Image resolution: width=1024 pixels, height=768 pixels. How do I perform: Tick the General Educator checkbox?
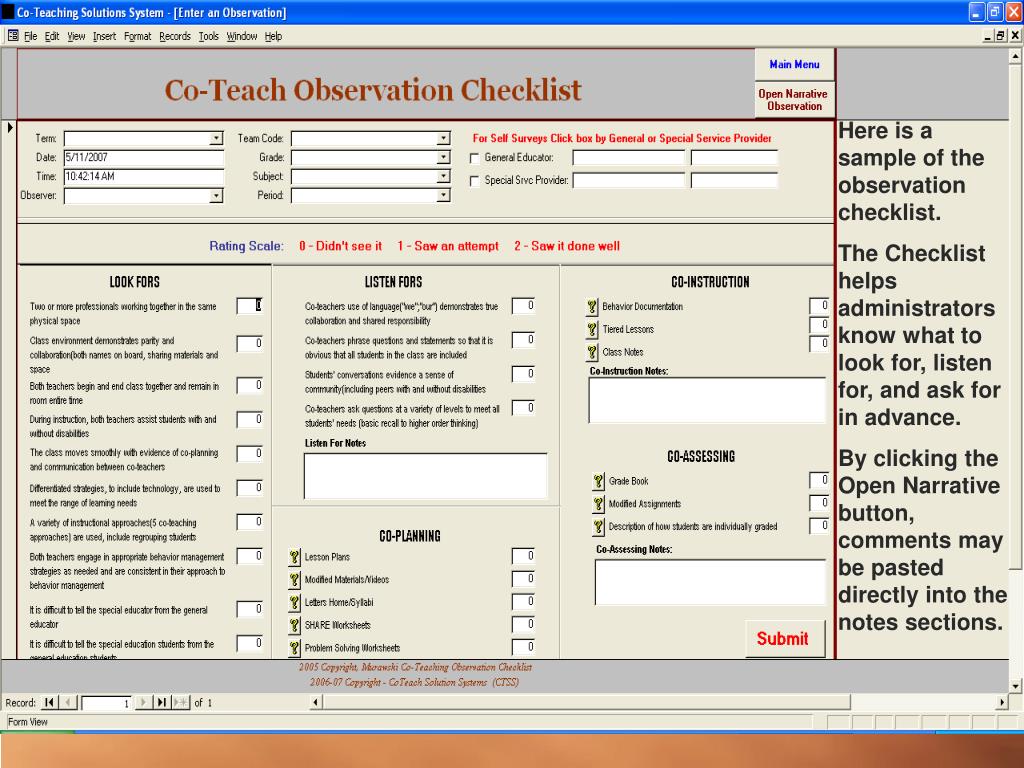click(475, 158)
